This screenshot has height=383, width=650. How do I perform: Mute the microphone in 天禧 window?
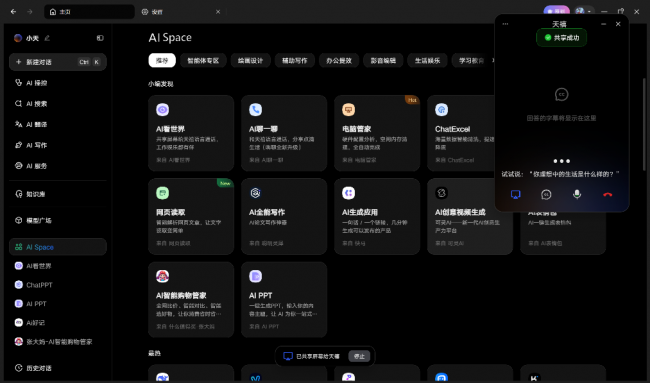(577, 194)
